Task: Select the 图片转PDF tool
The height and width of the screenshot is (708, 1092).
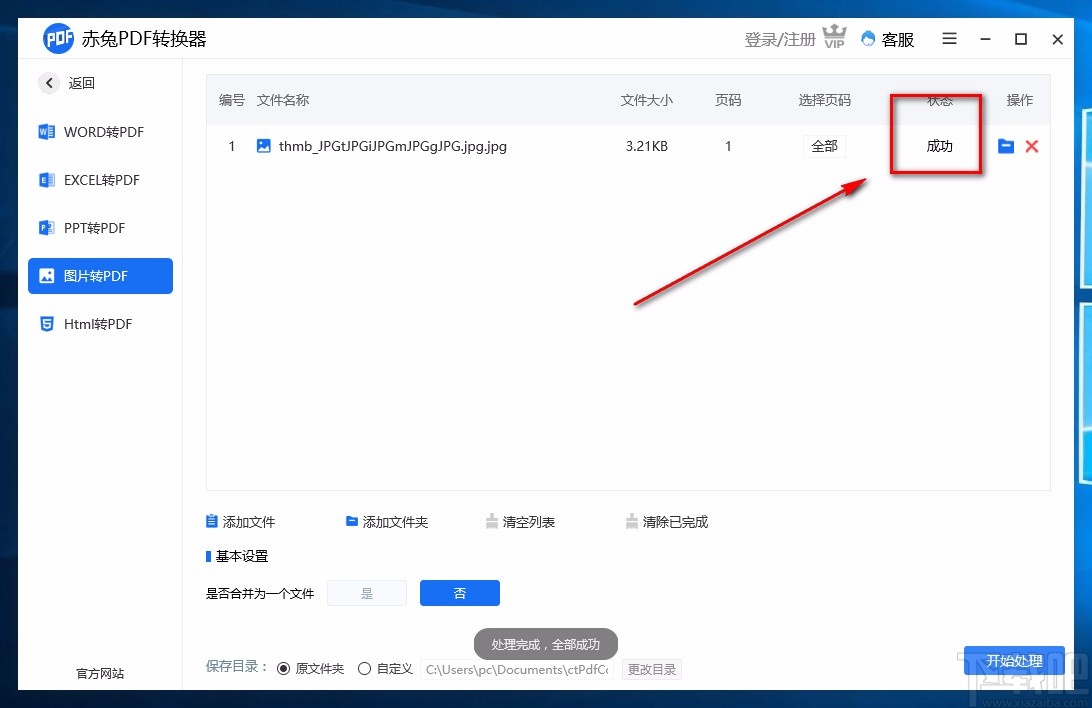Action: click(100, 276)
